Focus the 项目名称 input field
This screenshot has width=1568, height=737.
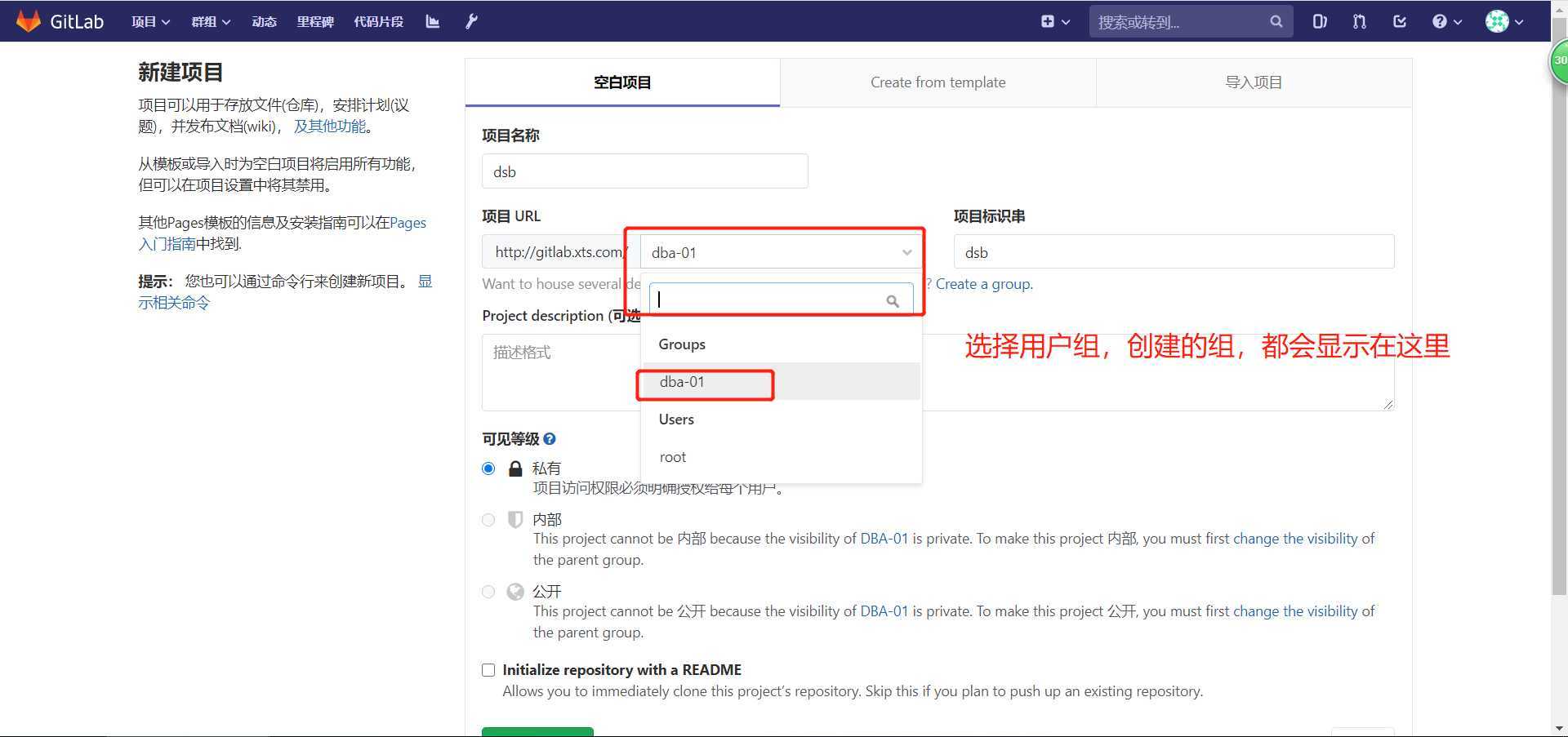point(645,171)
